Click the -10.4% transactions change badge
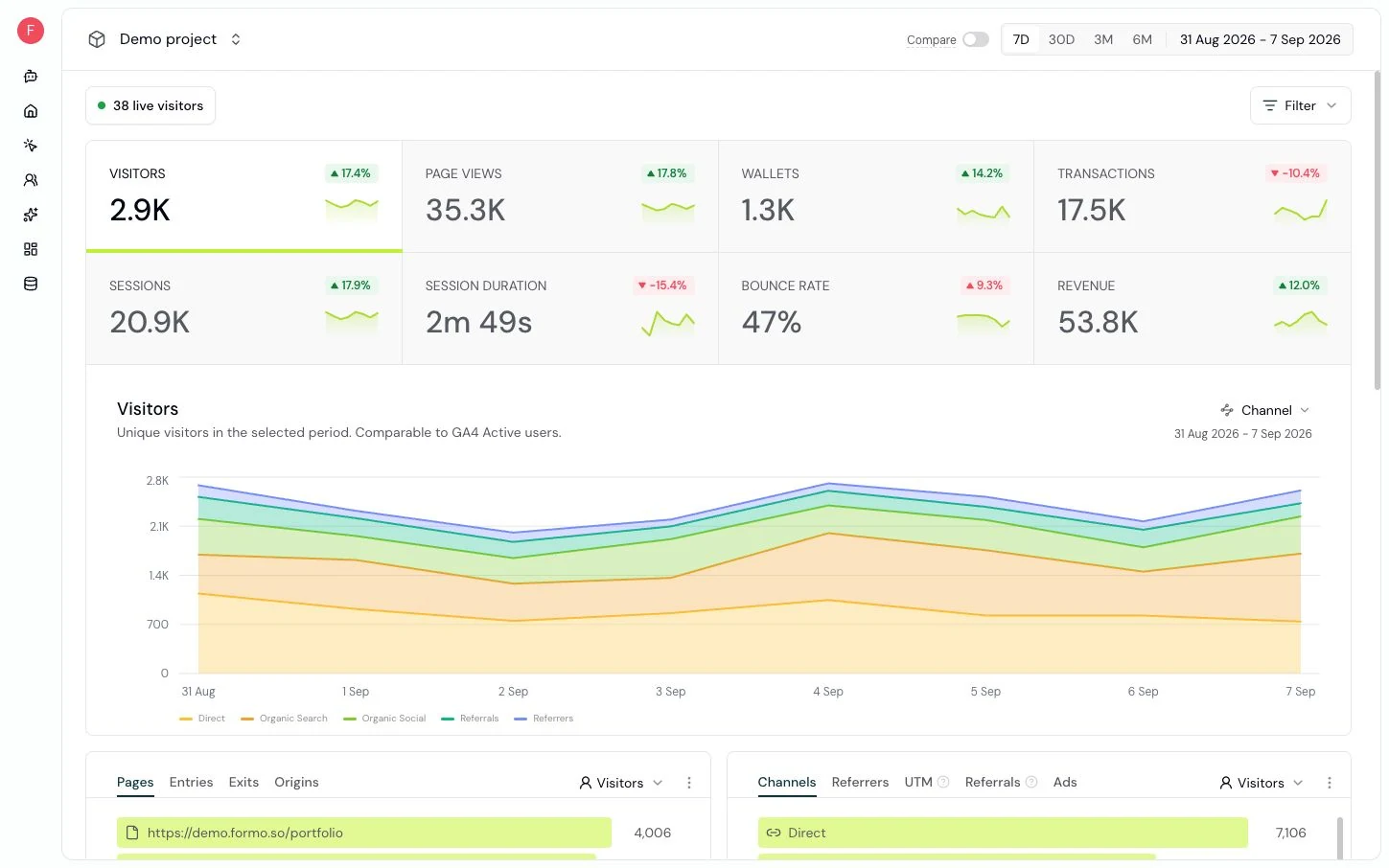 1295,173
